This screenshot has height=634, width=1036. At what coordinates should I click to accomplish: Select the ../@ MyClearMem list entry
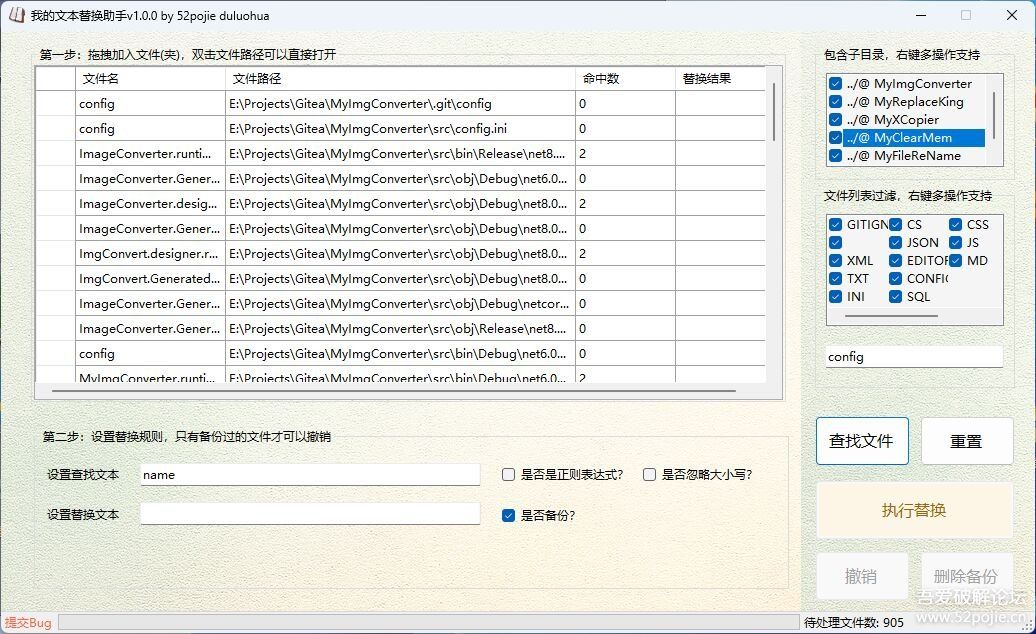coord(913,137)
